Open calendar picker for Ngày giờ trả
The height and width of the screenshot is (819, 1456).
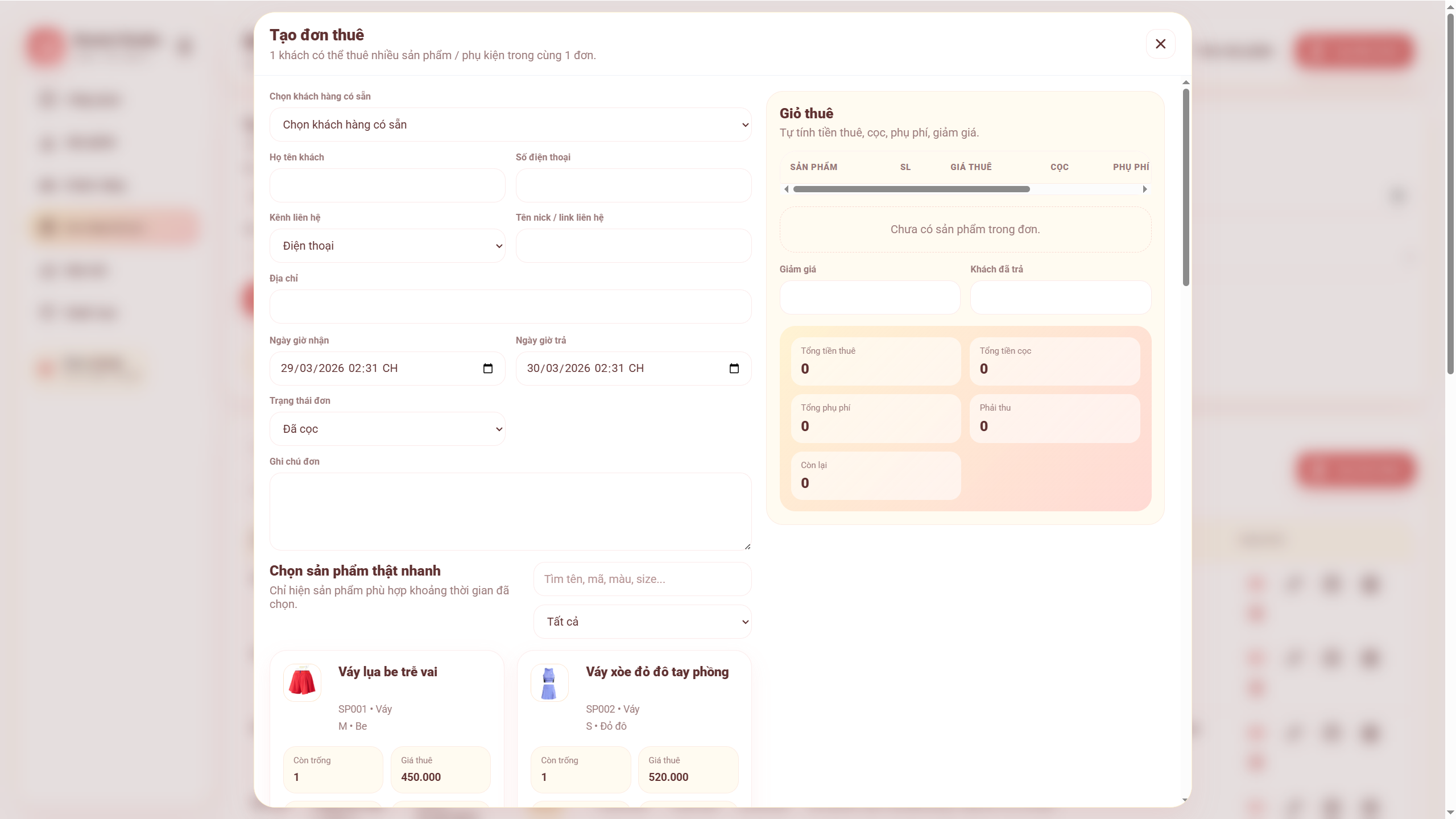(734, 369)
